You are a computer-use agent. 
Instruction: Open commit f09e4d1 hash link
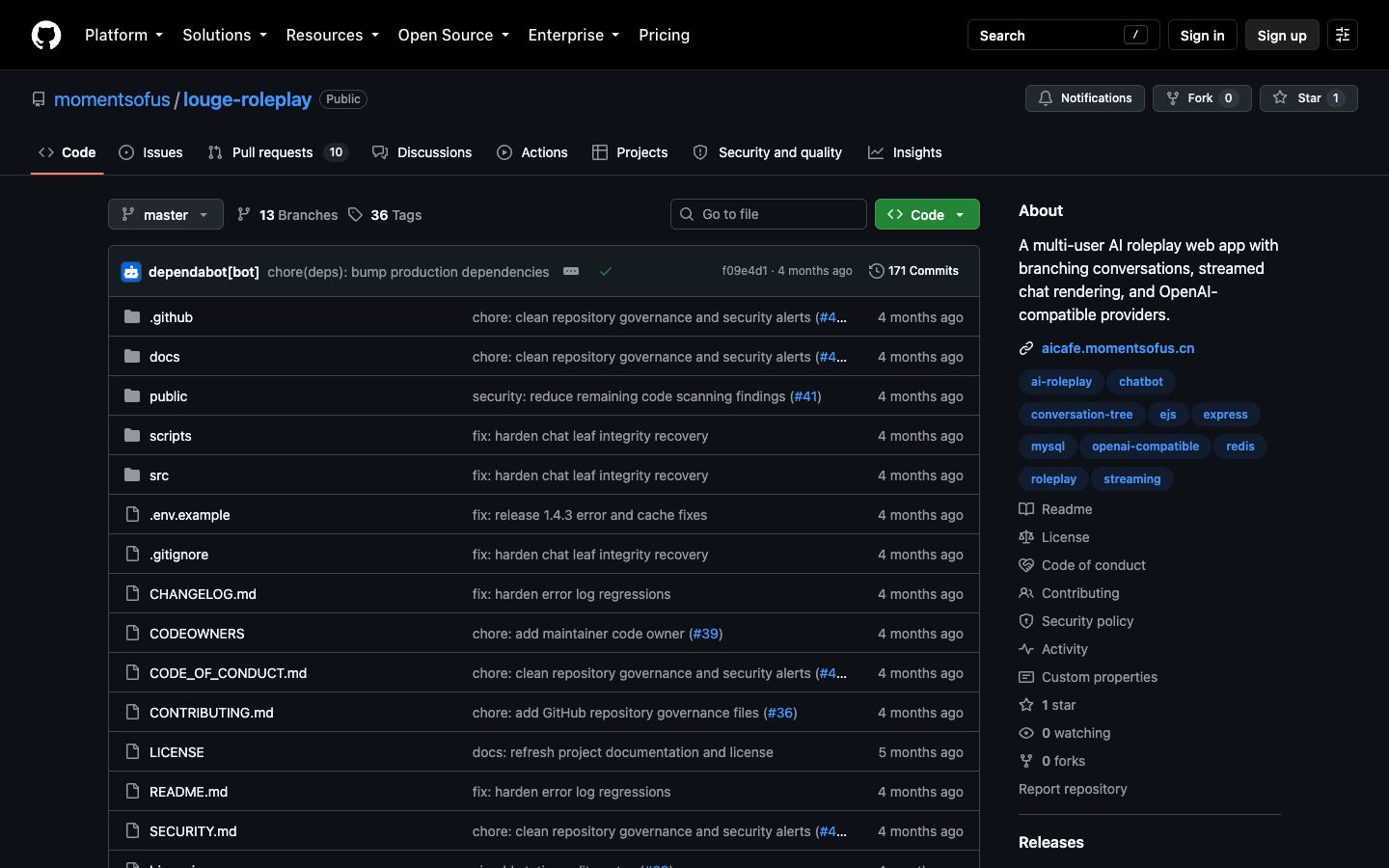pyautogui.click(x=745, y=271)
